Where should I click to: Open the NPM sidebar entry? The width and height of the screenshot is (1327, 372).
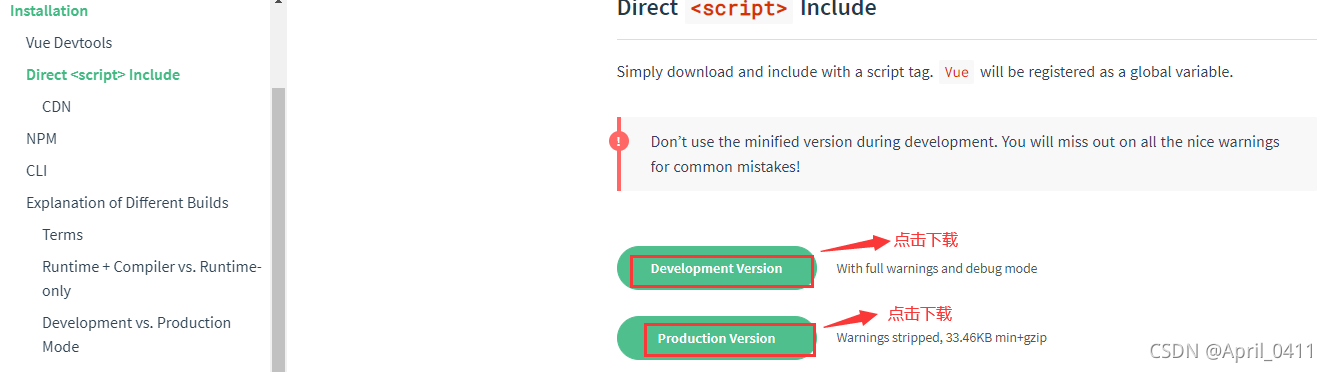(41, 139)
